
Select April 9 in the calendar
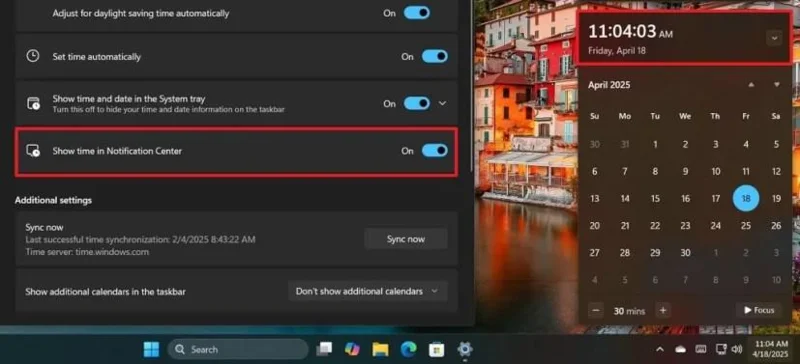pyautogui.click(x=685, y=172)
